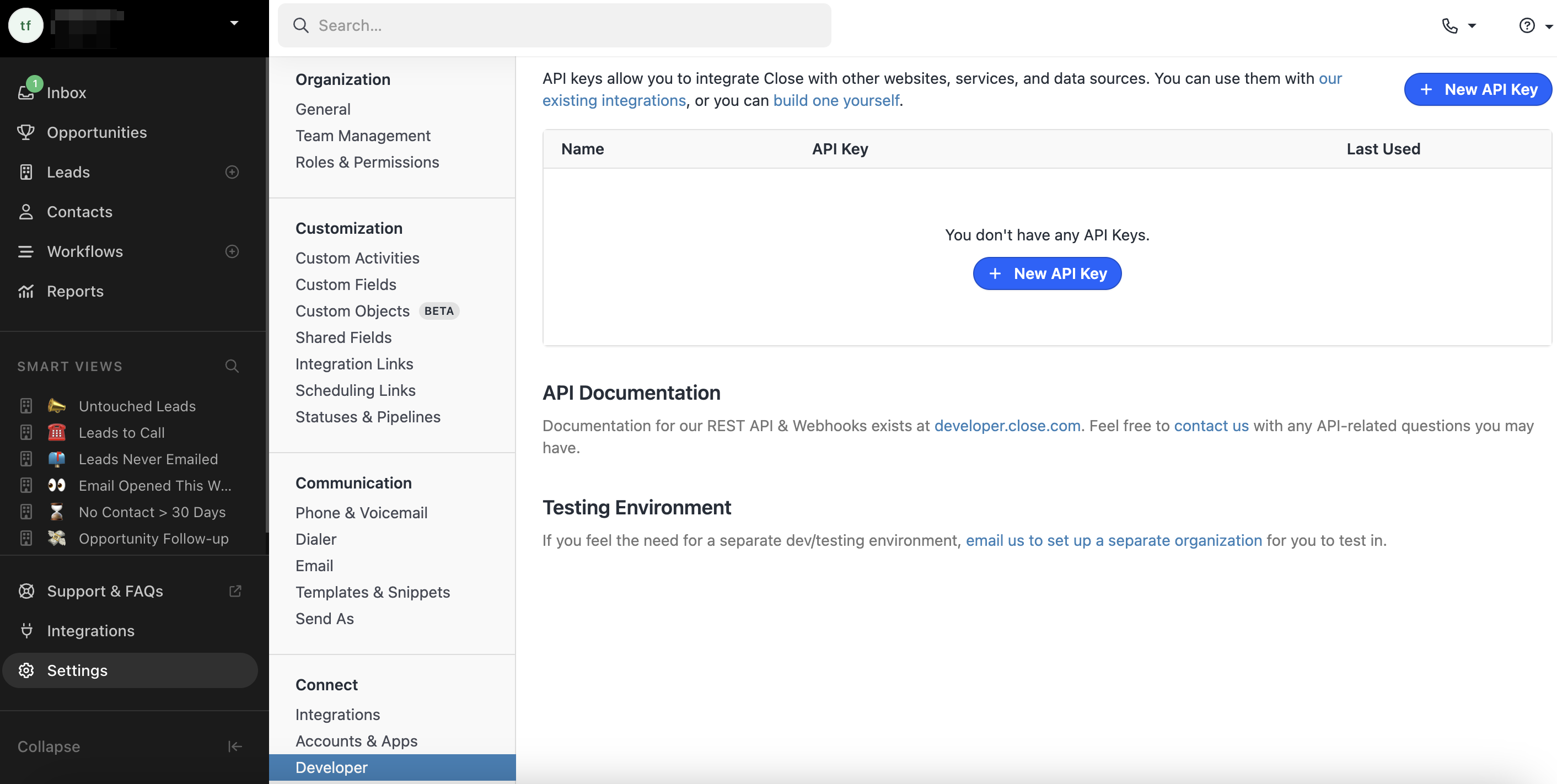Viewport: 1557px width, 784px height.
Task: Click the build one yourself link
Action: point(836,100)
